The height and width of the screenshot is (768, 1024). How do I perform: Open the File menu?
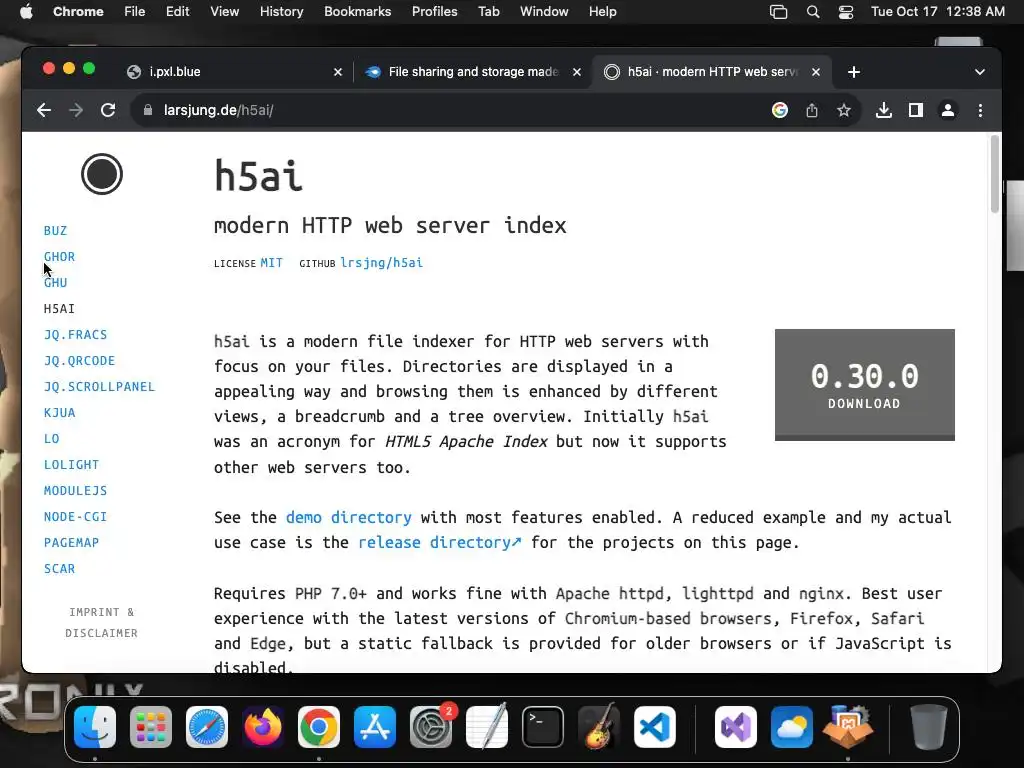[135, 11]
